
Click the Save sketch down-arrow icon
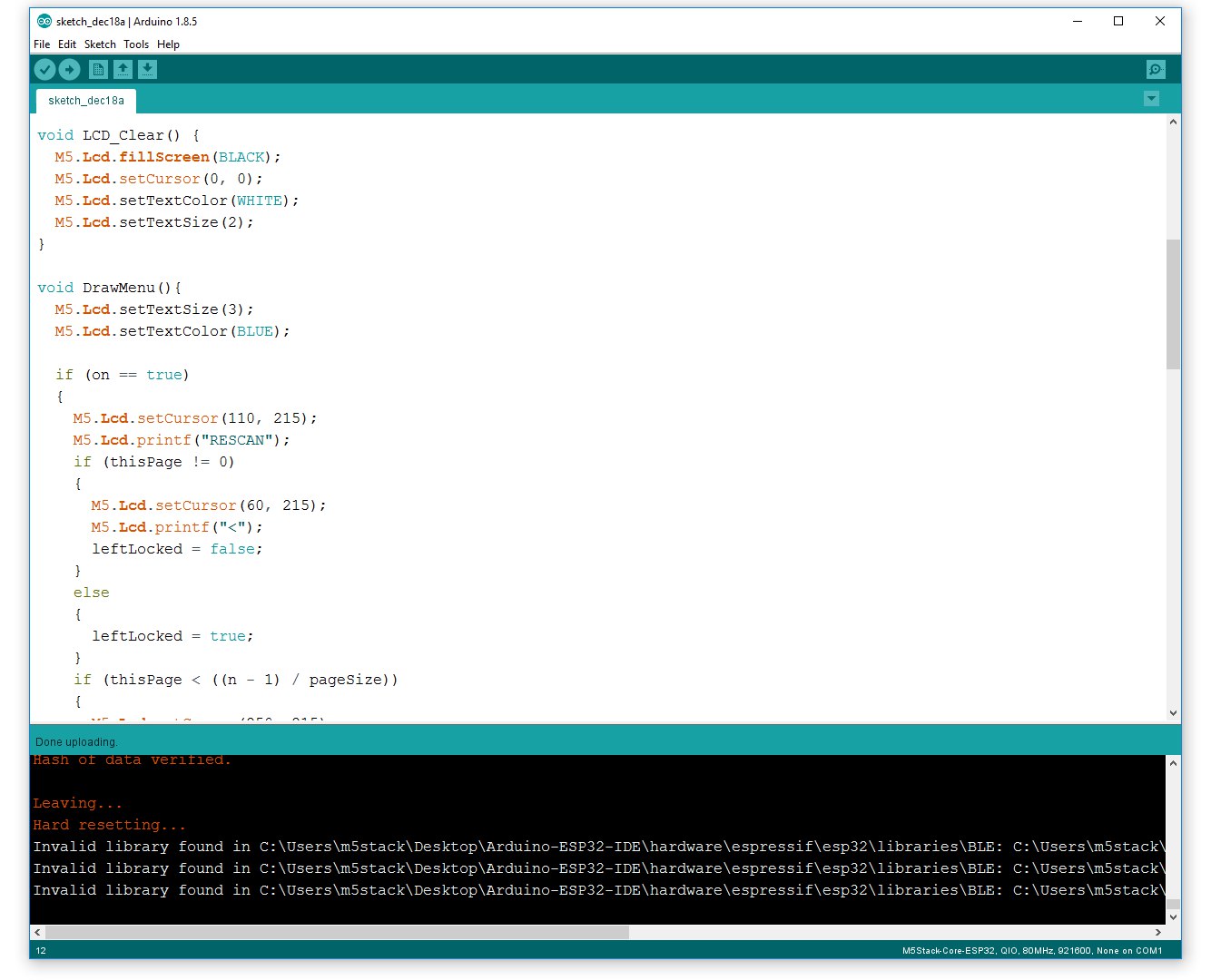coord(147,69)
